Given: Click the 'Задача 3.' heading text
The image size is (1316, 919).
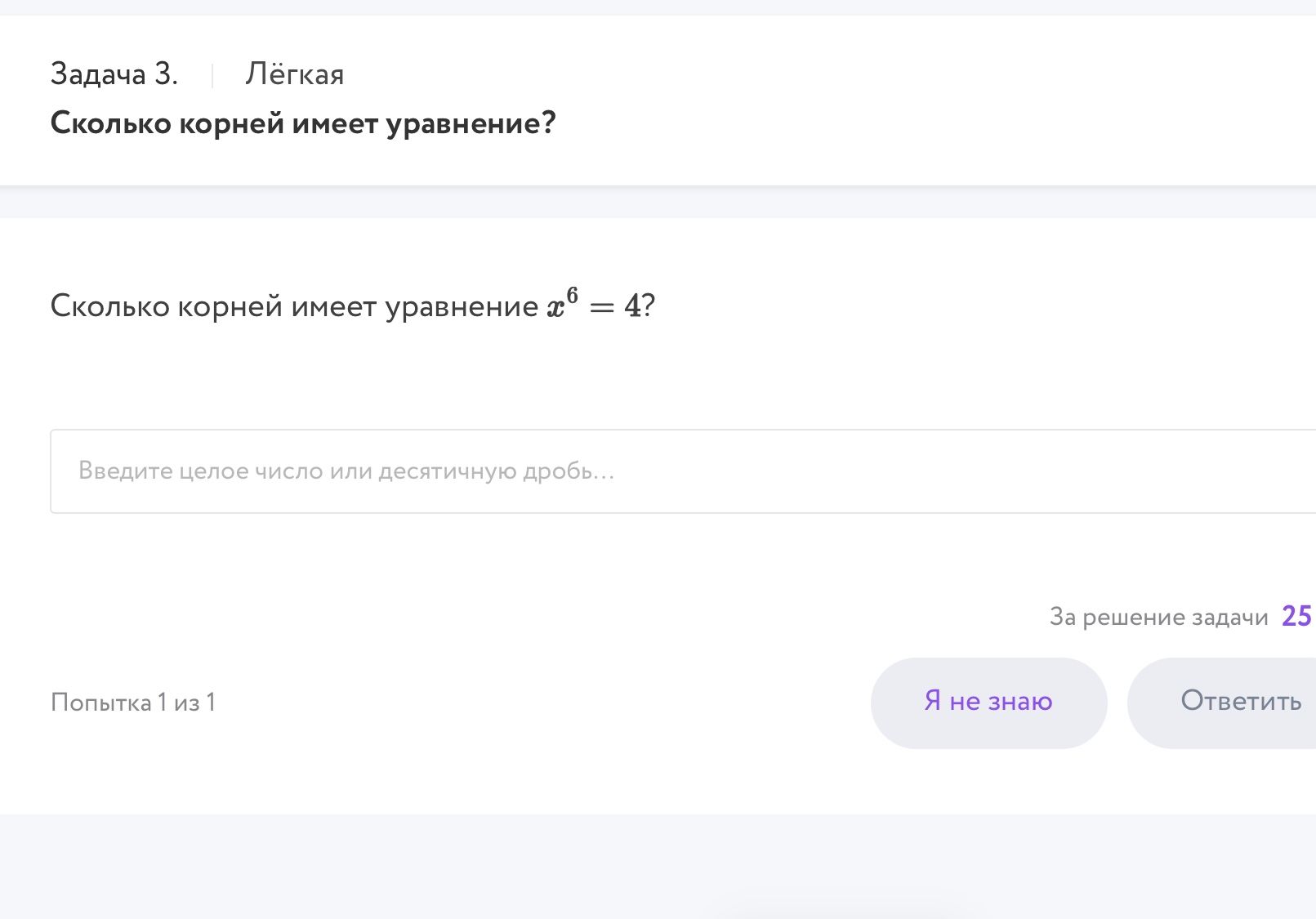Looking at the screenshot, I should (x=114, y=74).
